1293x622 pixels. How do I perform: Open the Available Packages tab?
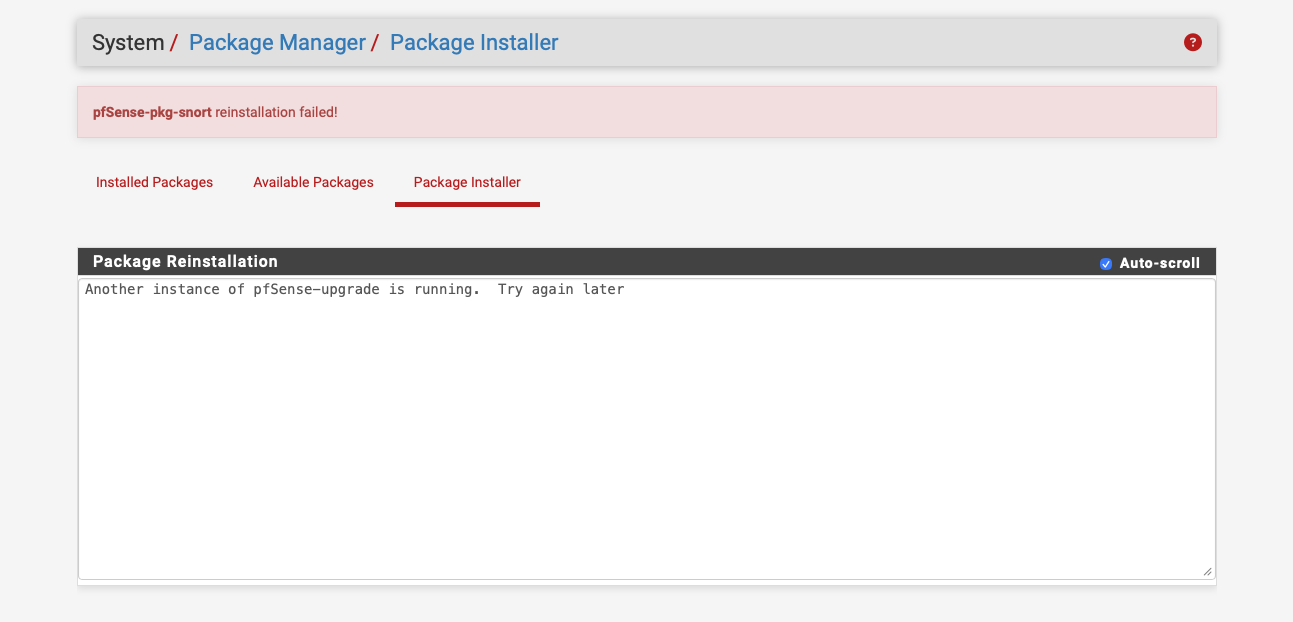pos(313,182)
